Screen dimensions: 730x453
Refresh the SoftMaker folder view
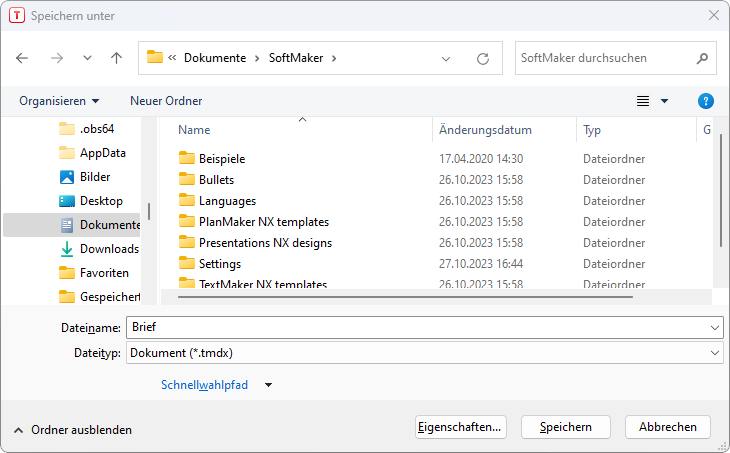pos(483,59)
